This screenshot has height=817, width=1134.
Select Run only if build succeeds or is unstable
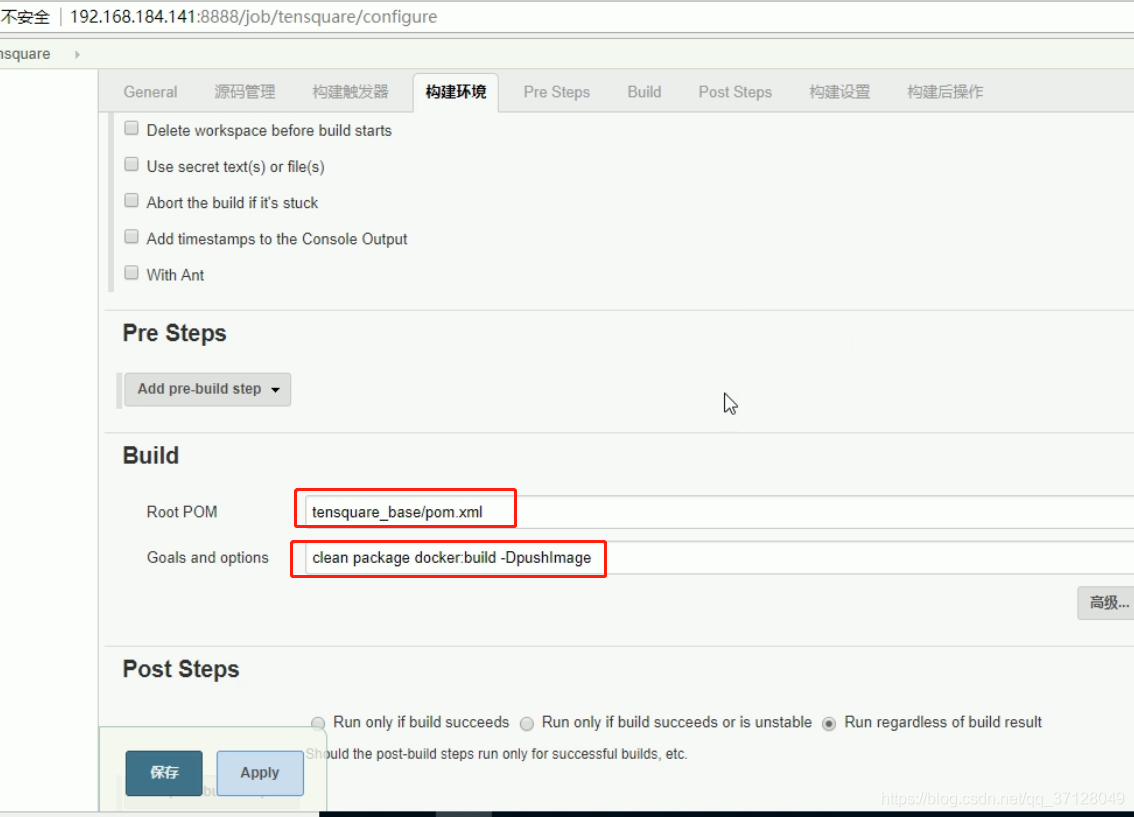(x=527, y=723)
